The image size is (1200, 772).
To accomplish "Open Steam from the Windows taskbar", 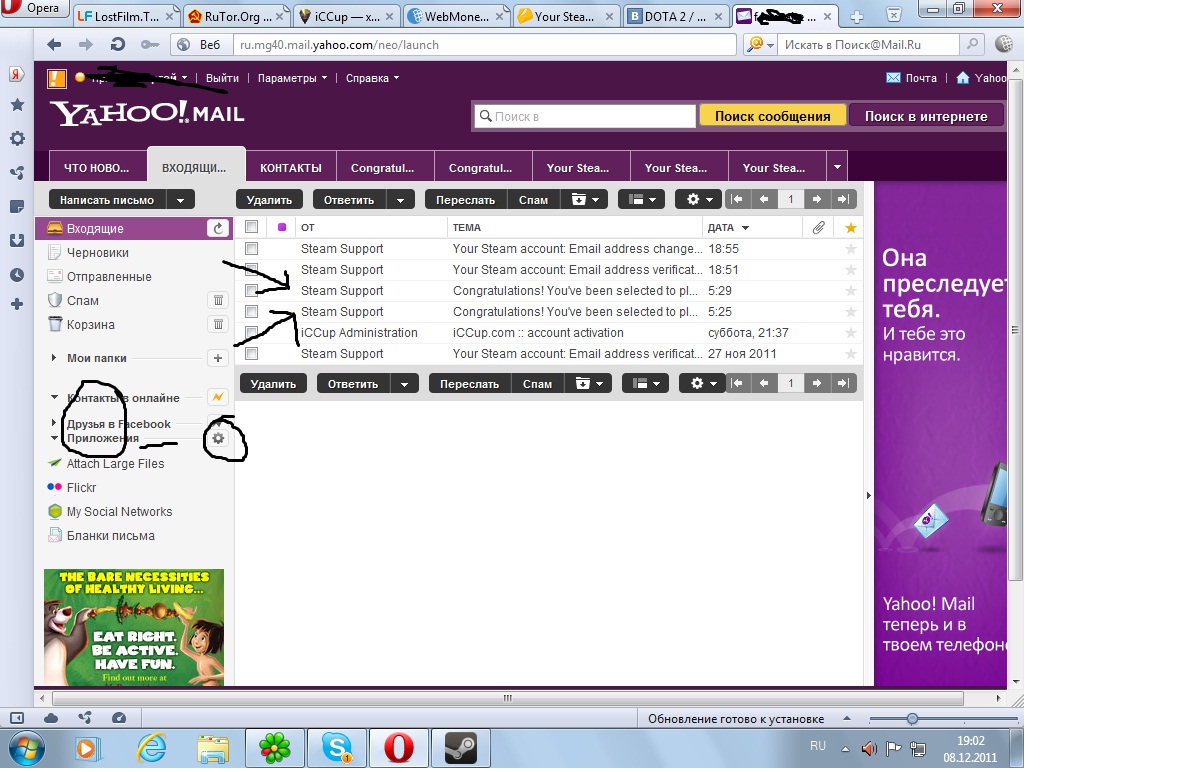I will click(x=461, y=748).
